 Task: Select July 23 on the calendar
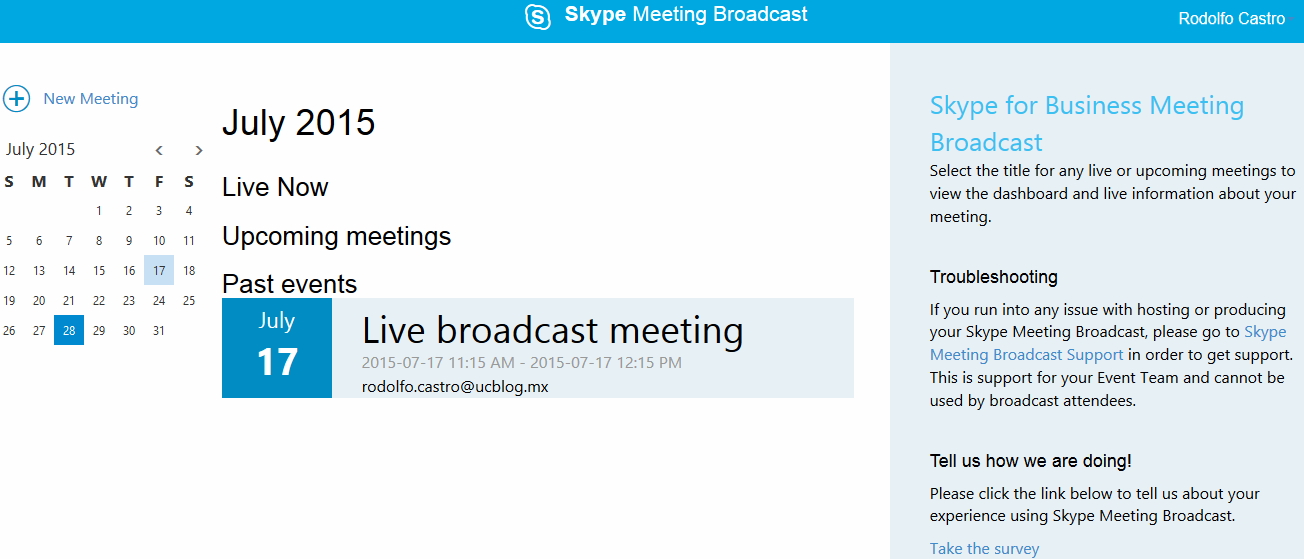pyautogui.click(x=129, y=300)
